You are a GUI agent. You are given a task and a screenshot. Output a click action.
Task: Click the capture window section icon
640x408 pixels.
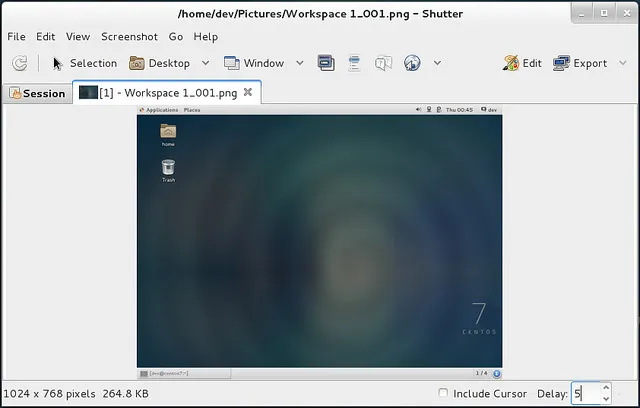point(326,63)
